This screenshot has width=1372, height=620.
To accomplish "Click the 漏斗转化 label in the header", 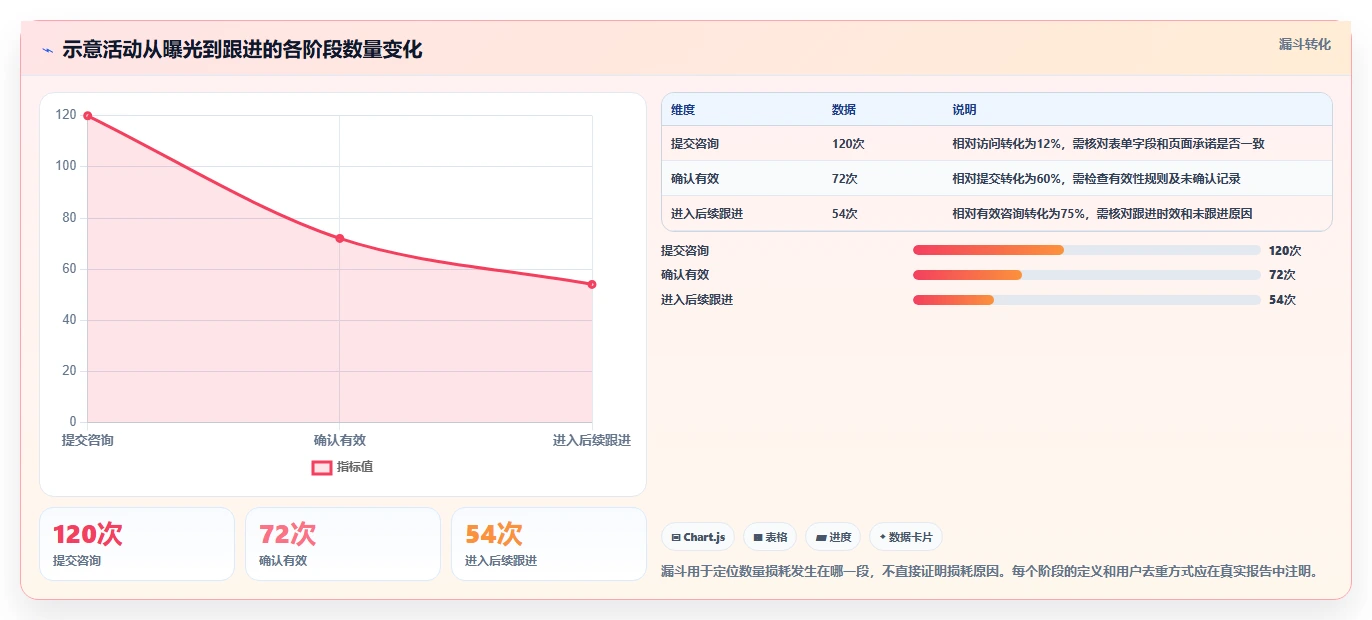I will (1304, 44).
